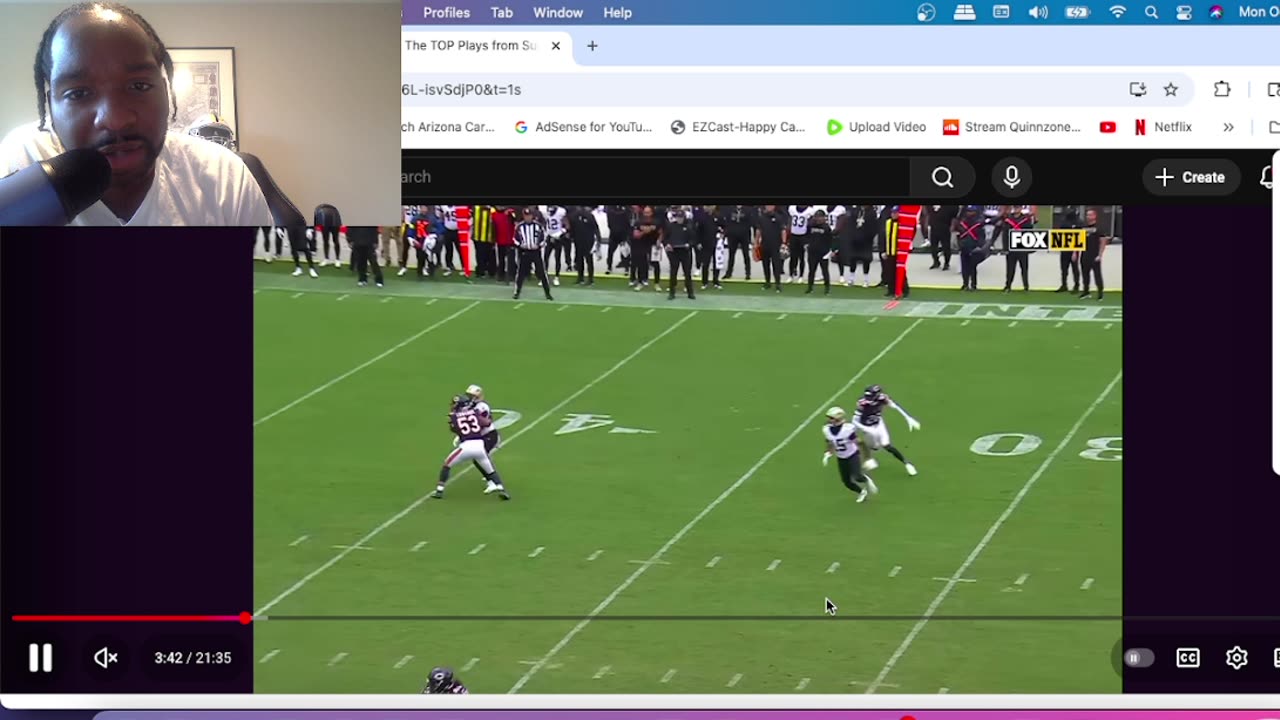Start voice search with microphone icon
Screen dimensions: 1280x720
1012,177
